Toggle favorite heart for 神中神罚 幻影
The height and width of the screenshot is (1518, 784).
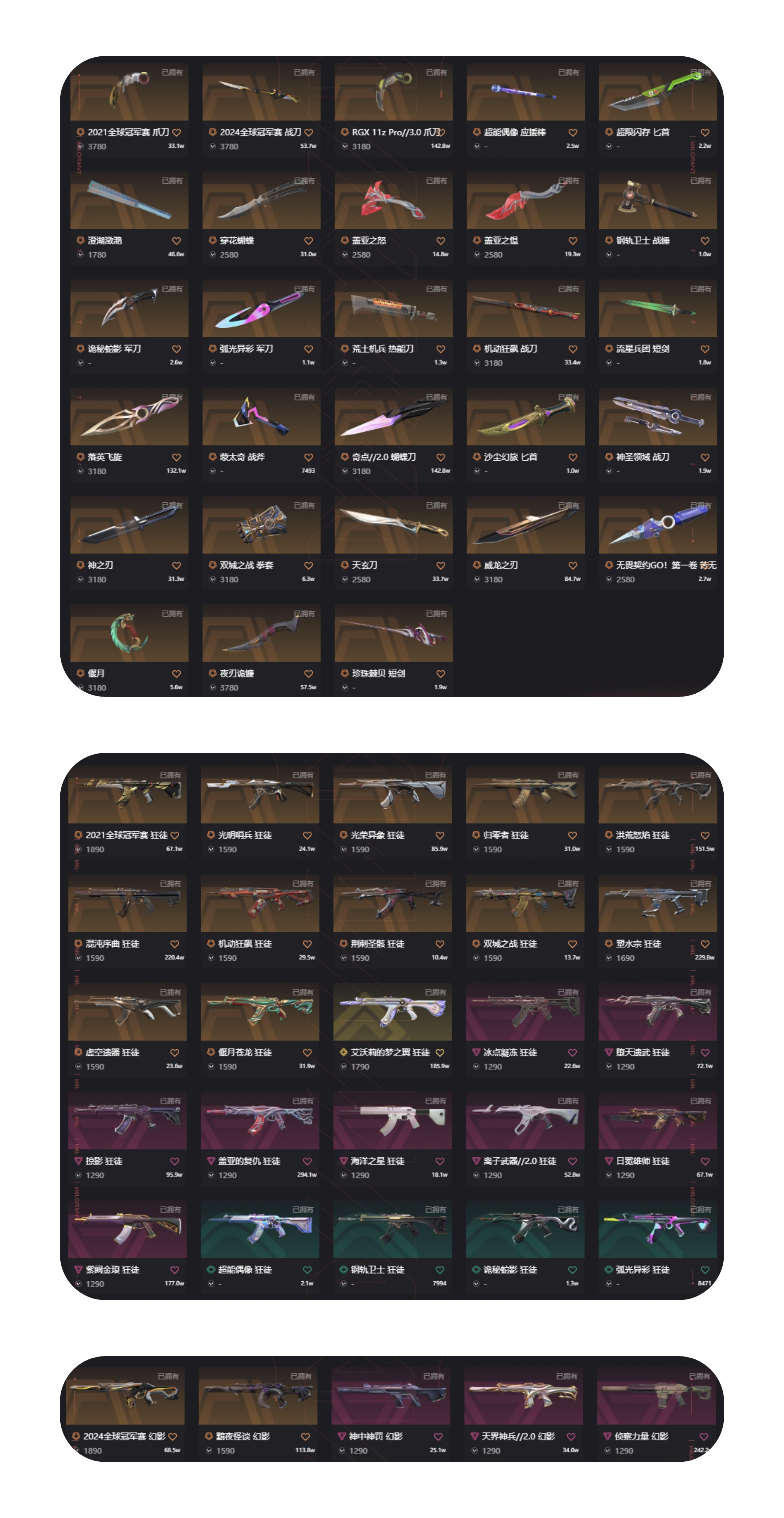438,1437
